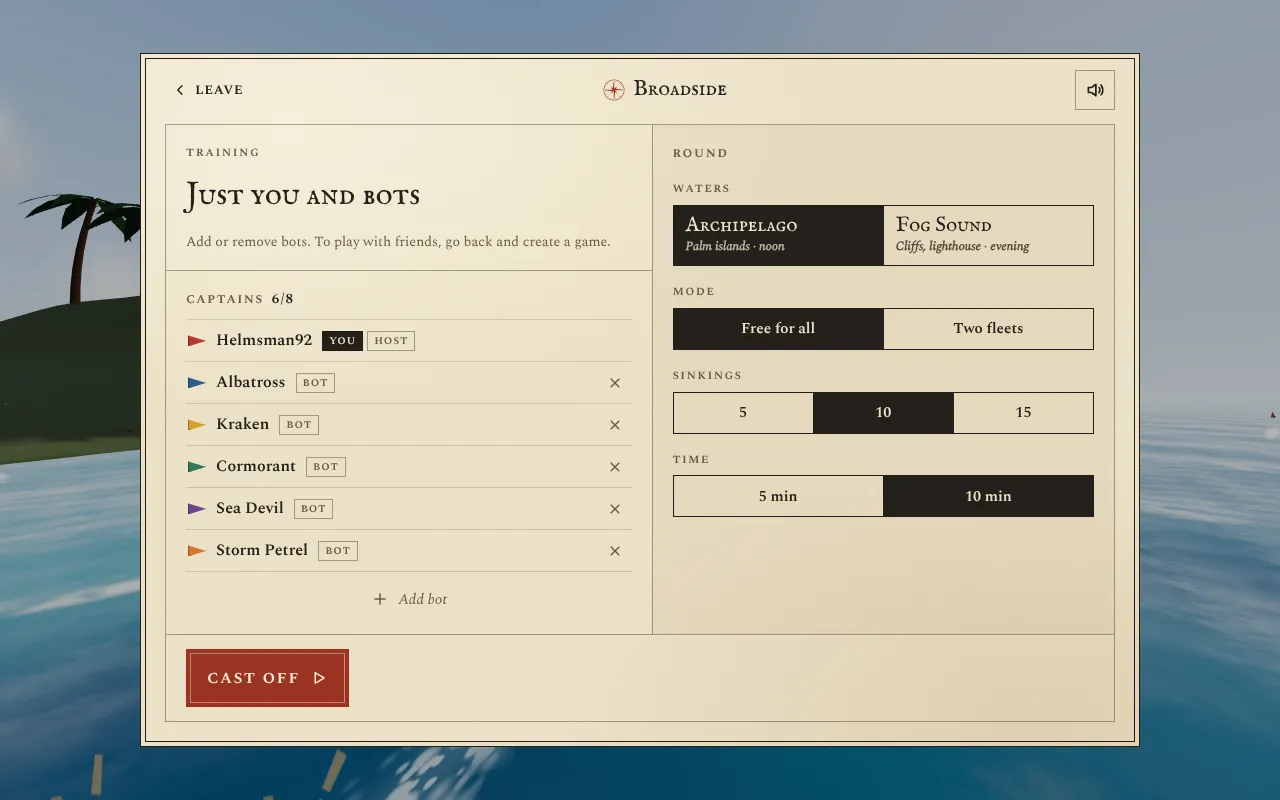The image size is (1280, 800).
Task: Click the back chevron next to Leave
Action: point(180,90)
